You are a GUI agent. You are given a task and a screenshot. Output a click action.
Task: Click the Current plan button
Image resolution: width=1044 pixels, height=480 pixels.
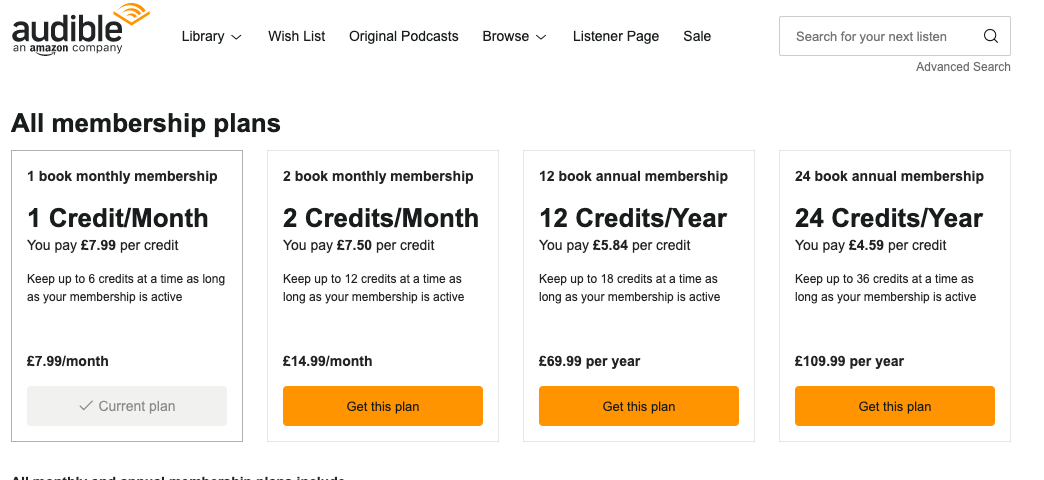click(x=127, y=406)
